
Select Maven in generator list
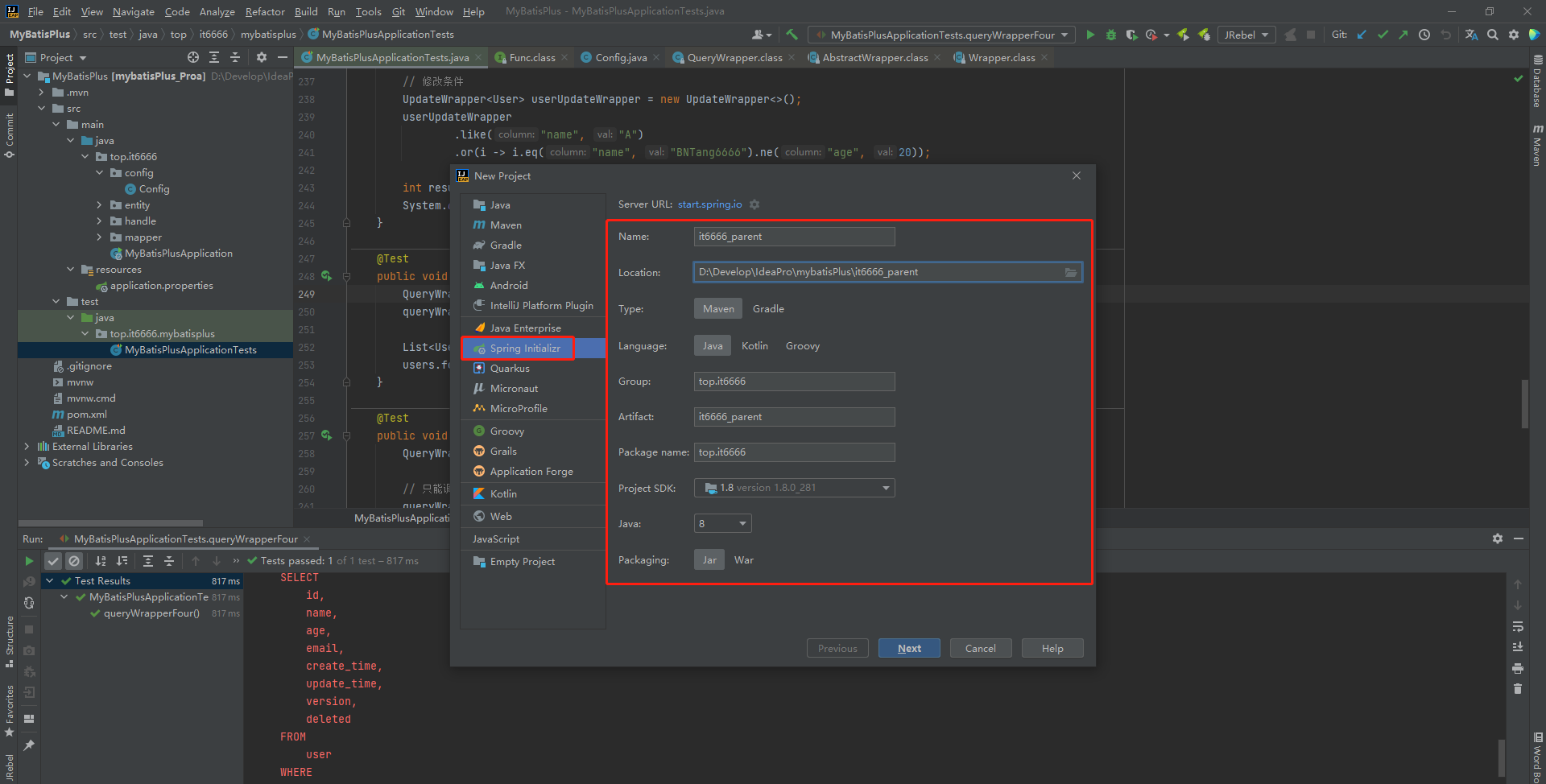(533, 225)
